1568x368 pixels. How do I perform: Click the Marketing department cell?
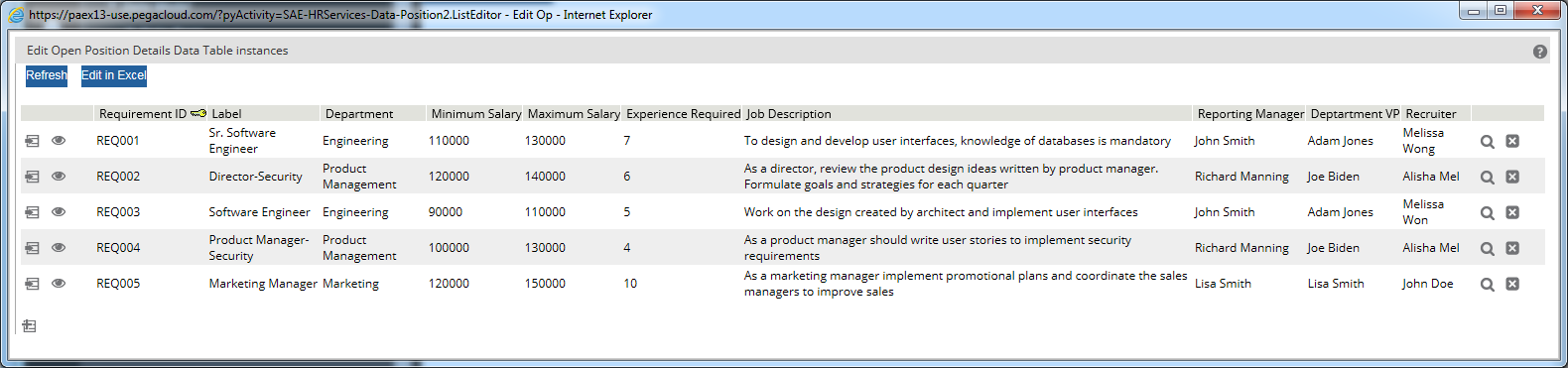coord(350,284)
